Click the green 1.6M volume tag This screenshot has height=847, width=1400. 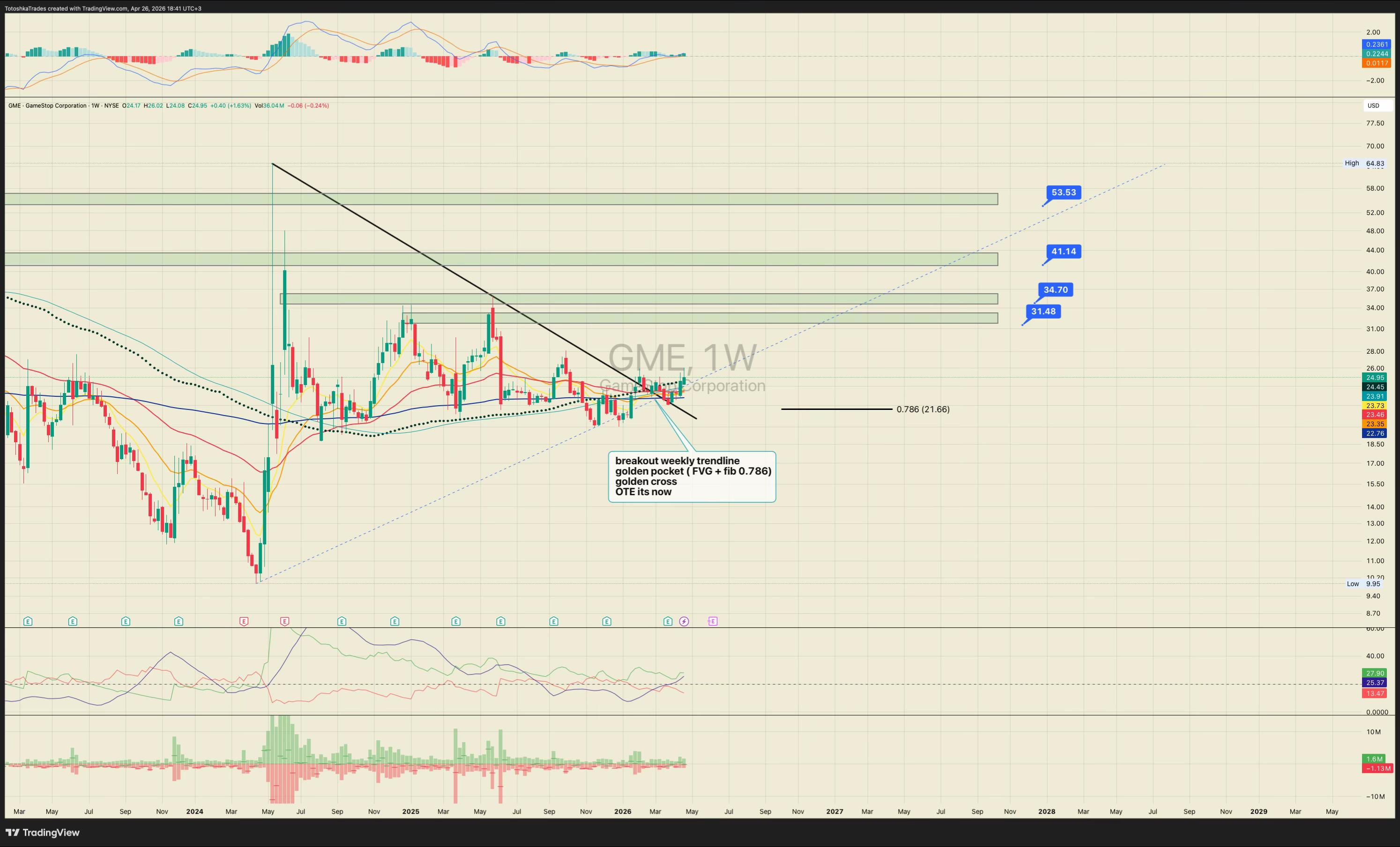pyautogui.click(x=1374, y=759)
